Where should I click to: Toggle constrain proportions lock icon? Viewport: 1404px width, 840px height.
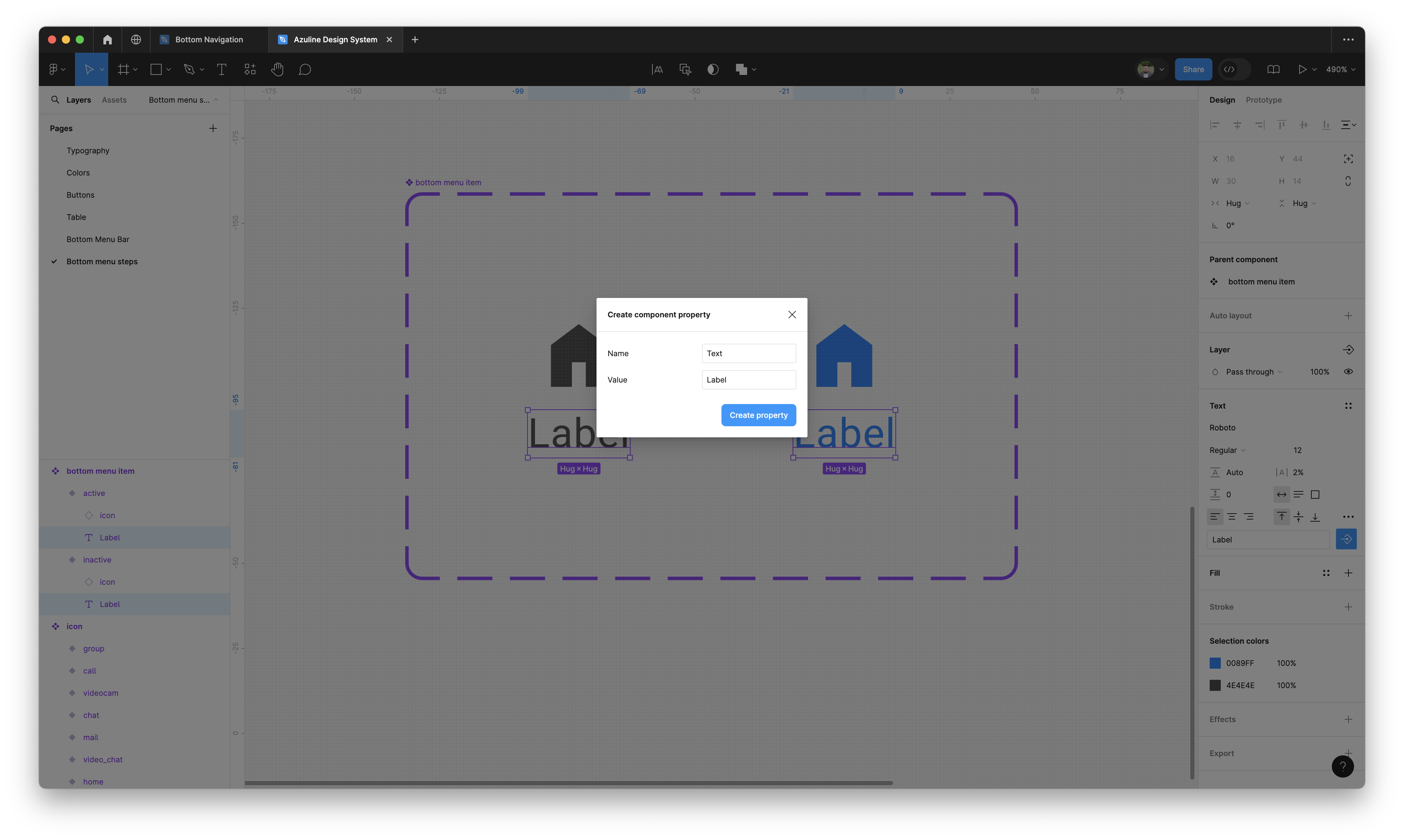tap(1348, 181)
